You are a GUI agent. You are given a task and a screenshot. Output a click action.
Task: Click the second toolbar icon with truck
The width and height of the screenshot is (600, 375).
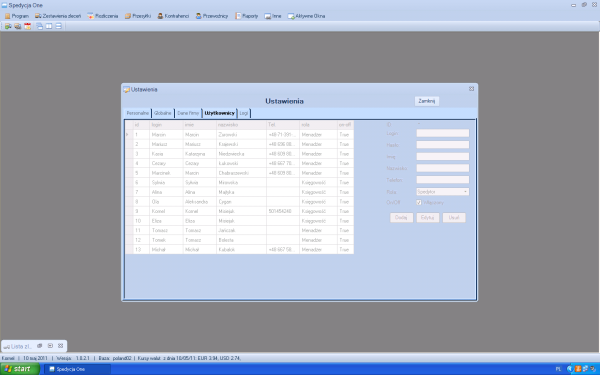tap(18, 26)
